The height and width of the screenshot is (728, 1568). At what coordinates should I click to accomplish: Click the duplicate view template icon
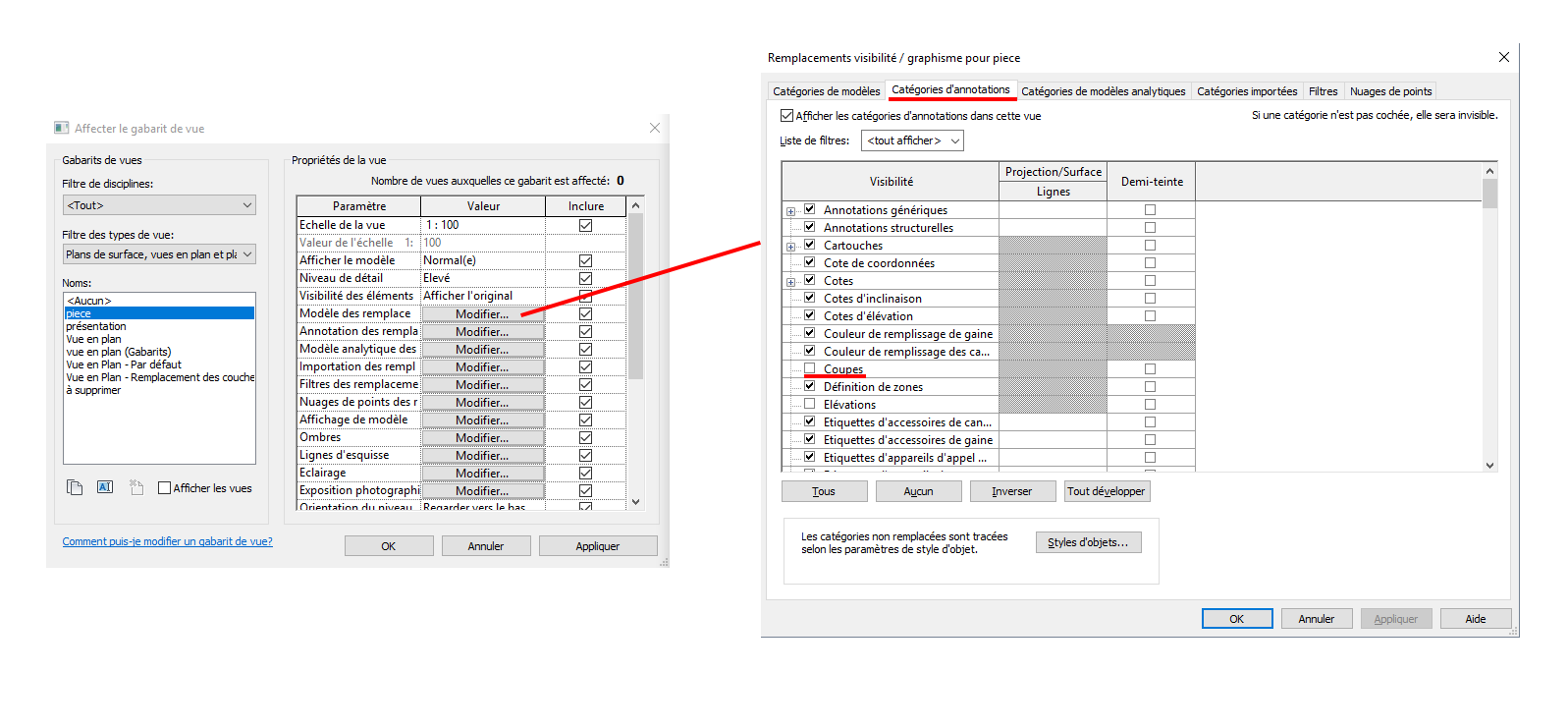tap(75, 487)
